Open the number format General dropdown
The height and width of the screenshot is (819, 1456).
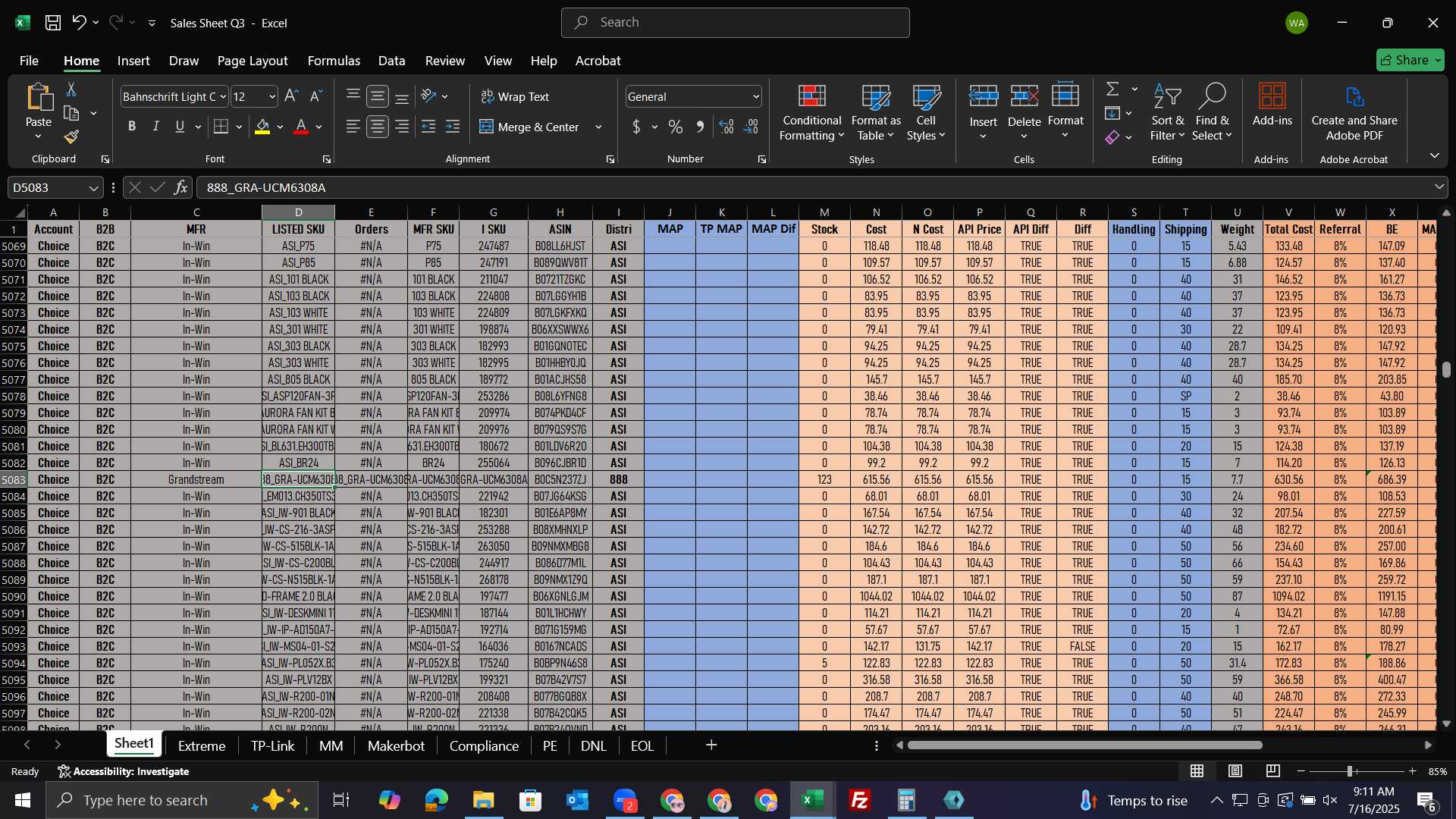[x=756, y=97]
